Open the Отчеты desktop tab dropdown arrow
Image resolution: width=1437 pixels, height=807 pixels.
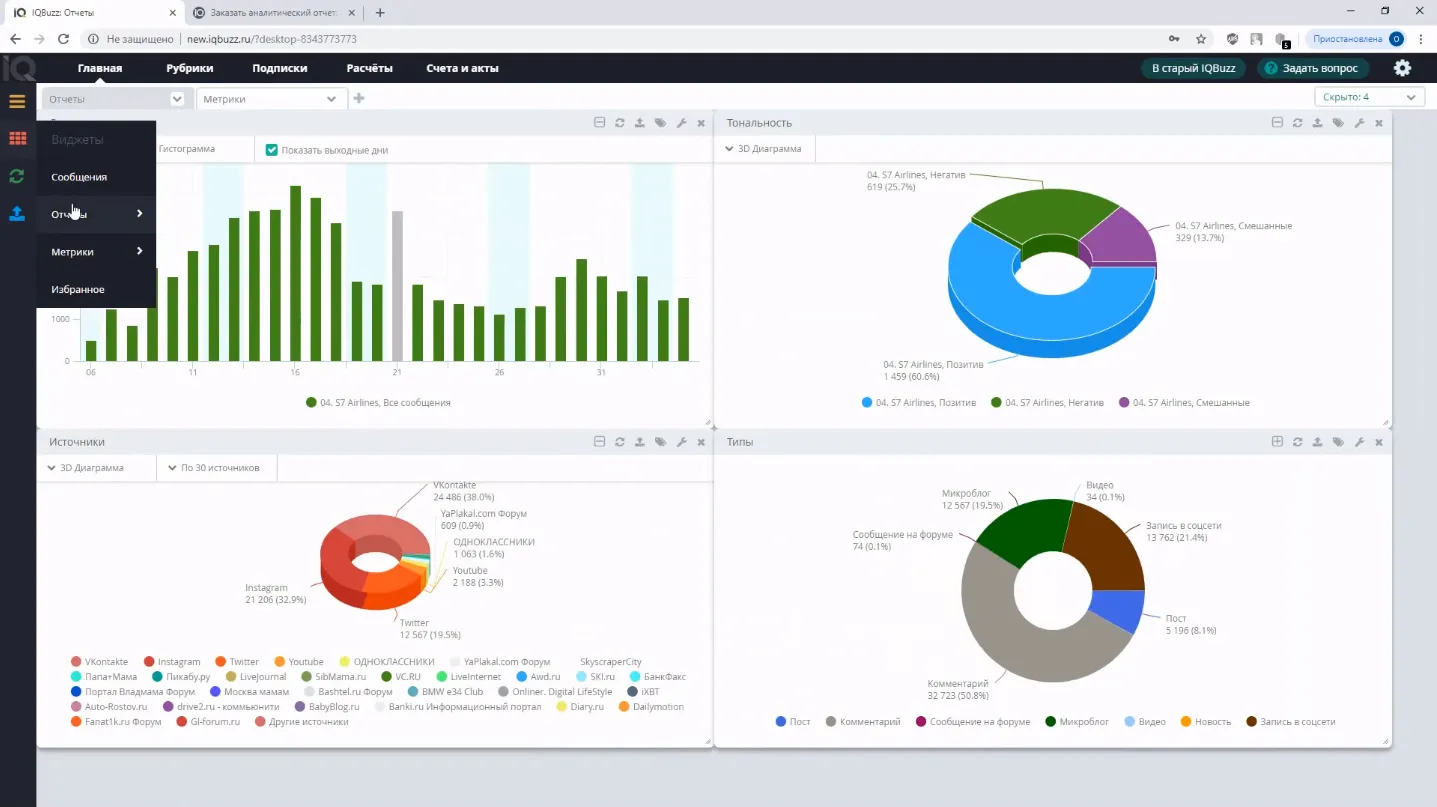click(177, 99)
